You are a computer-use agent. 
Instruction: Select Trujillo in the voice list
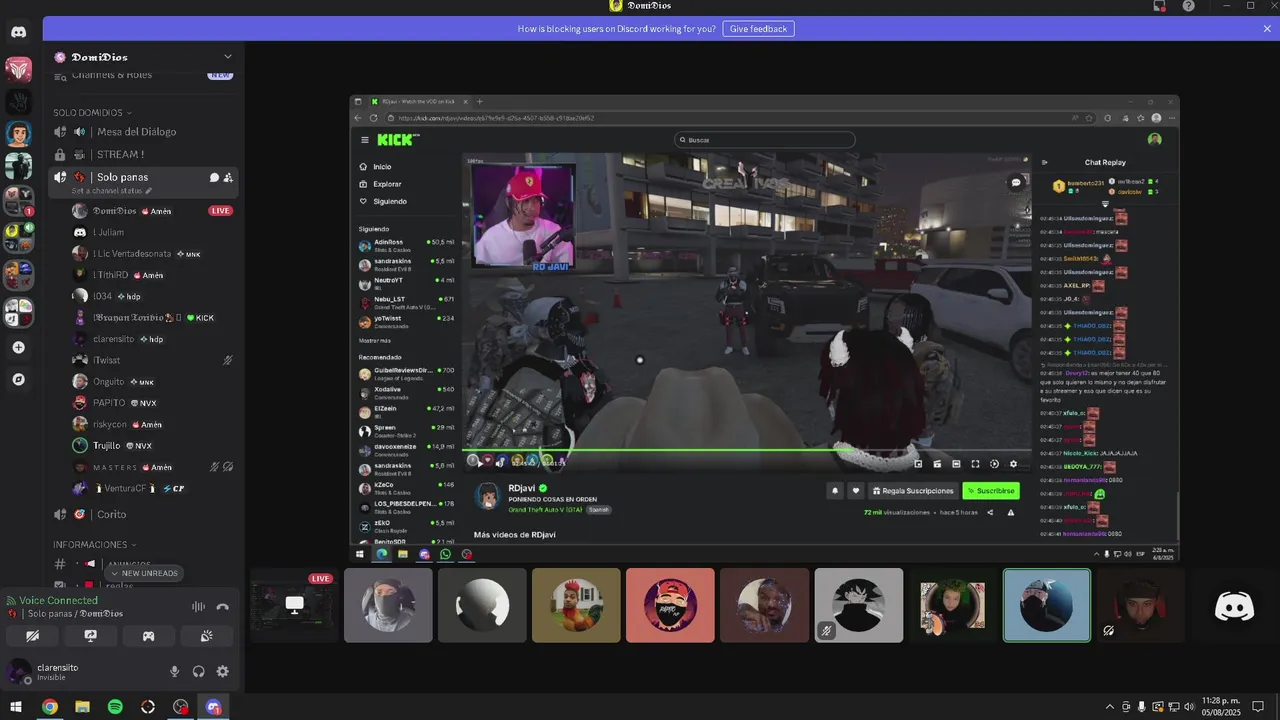pyautogui.click(x=152, y=446)
